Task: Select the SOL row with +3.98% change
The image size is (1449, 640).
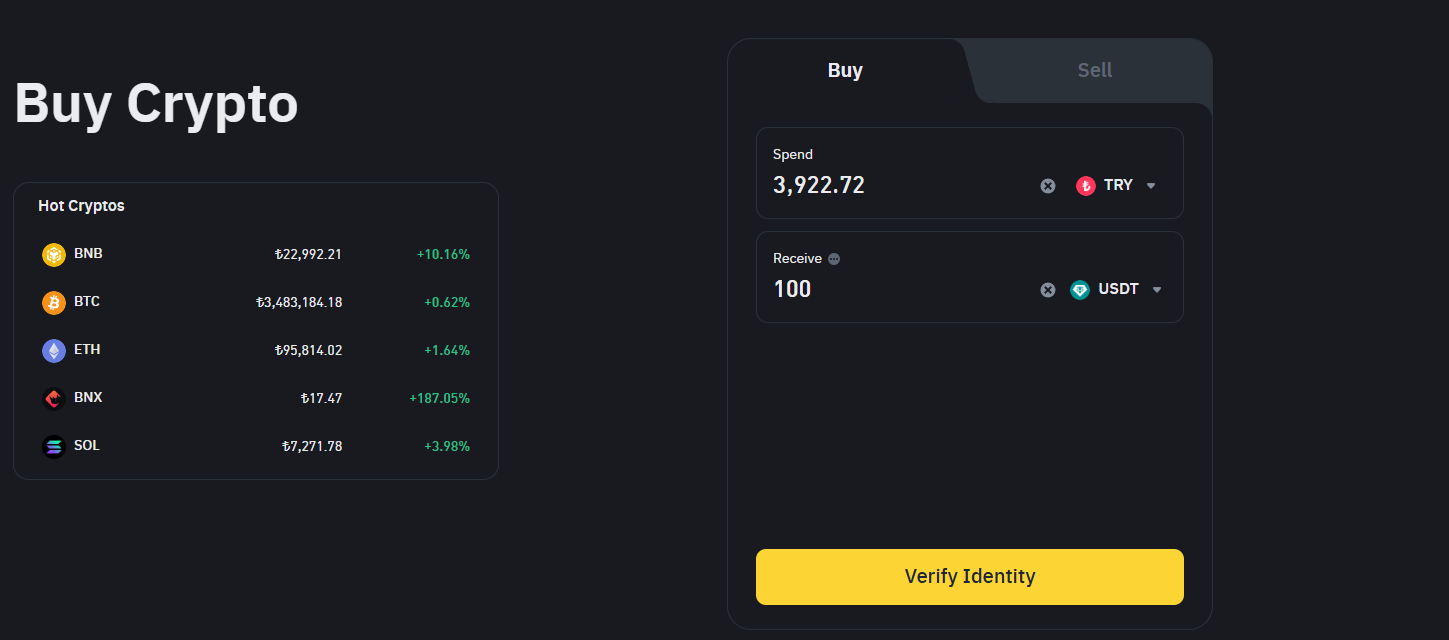Action: tap(255, 446)
